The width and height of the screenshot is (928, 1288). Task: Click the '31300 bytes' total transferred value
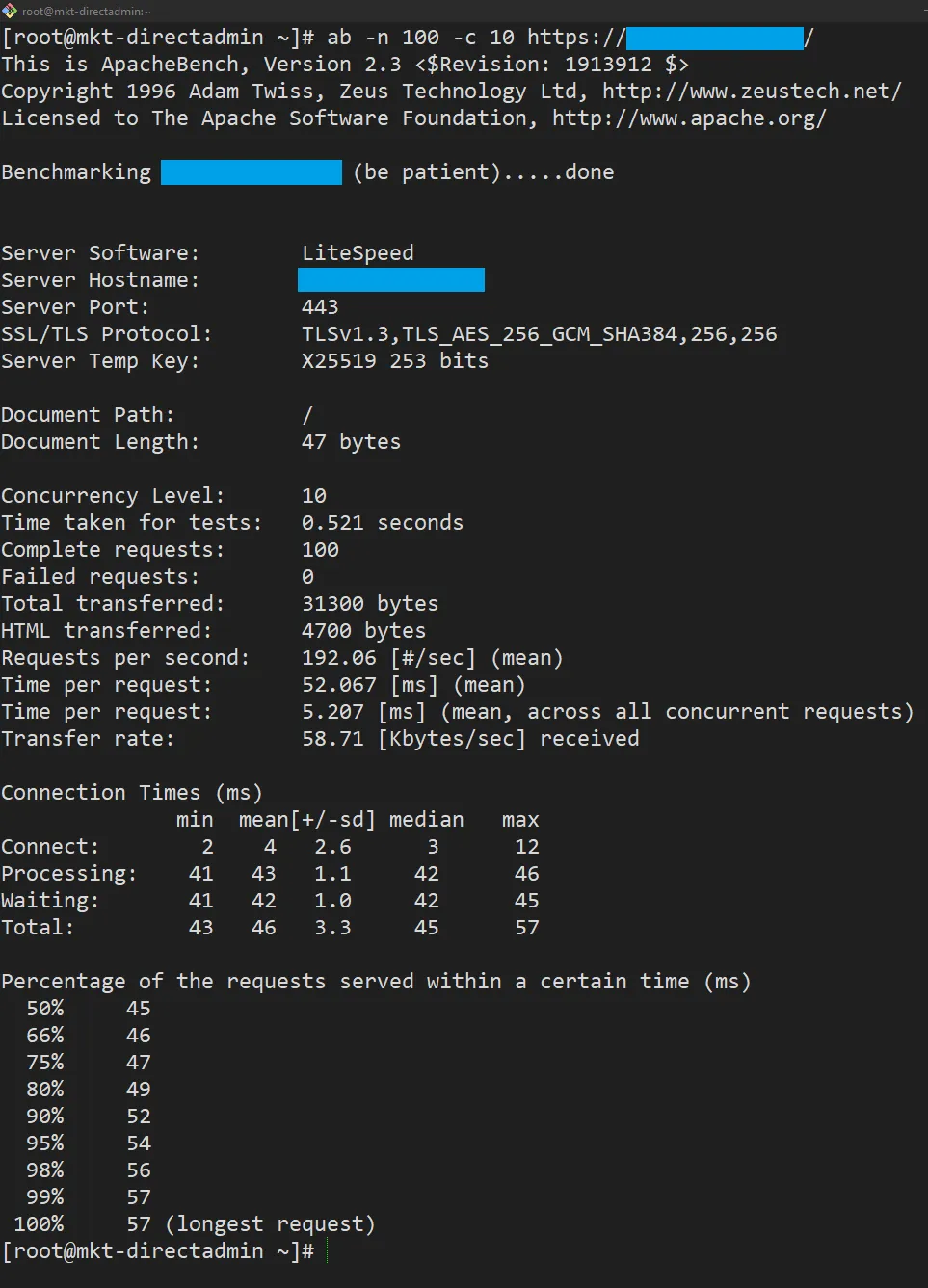[370, 604]
